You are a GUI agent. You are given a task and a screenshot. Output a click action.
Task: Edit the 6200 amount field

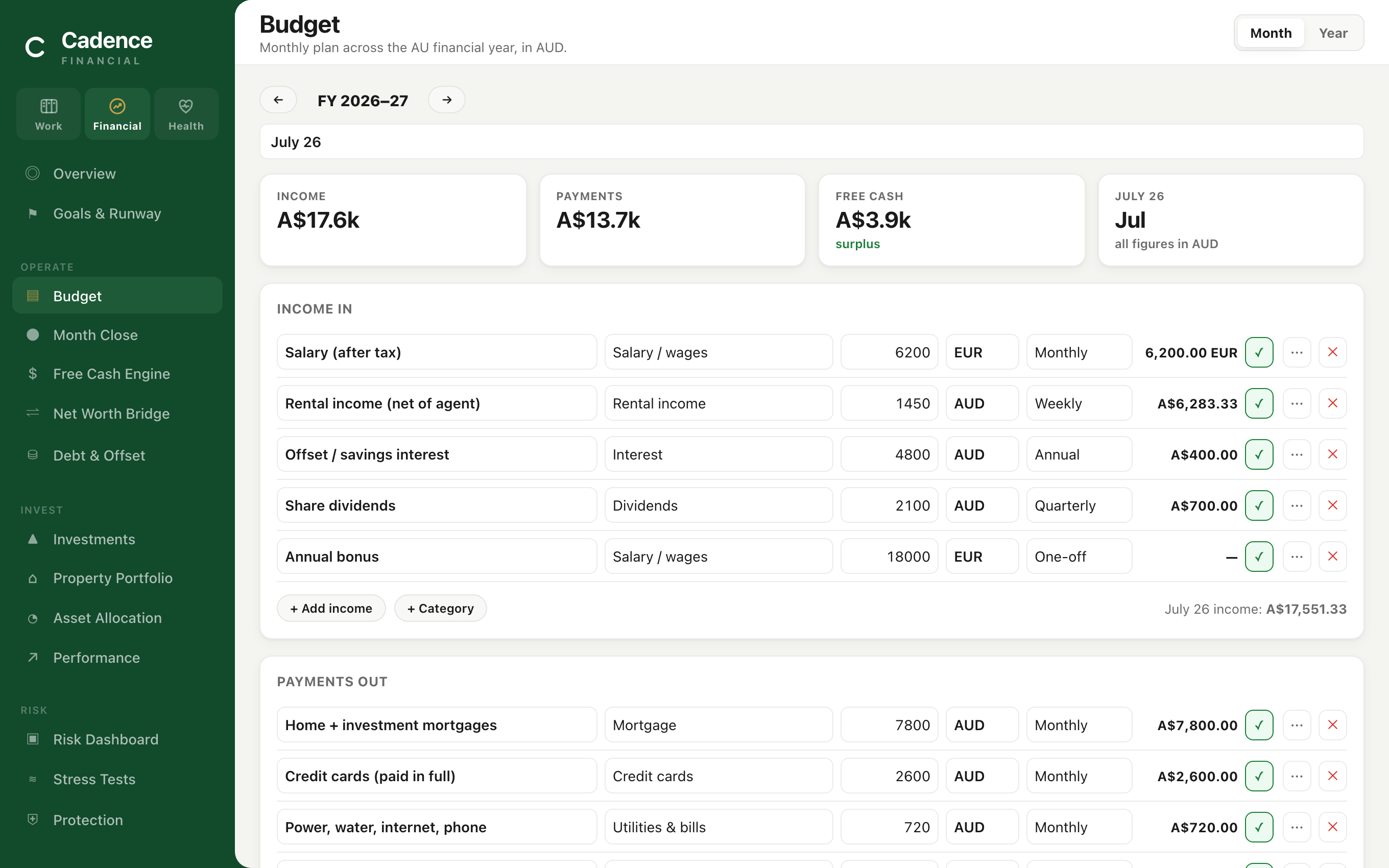pos(889,352)
